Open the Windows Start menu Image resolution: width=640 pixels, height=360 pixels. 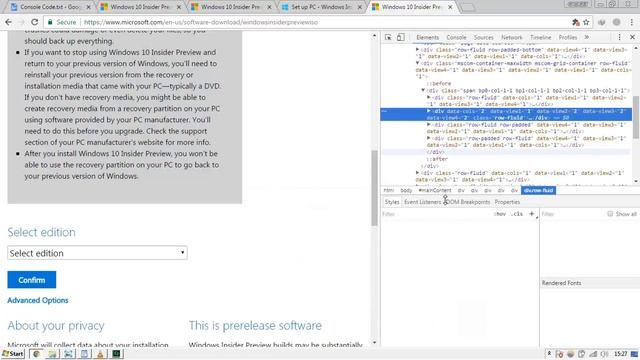(x=13, y=354)
